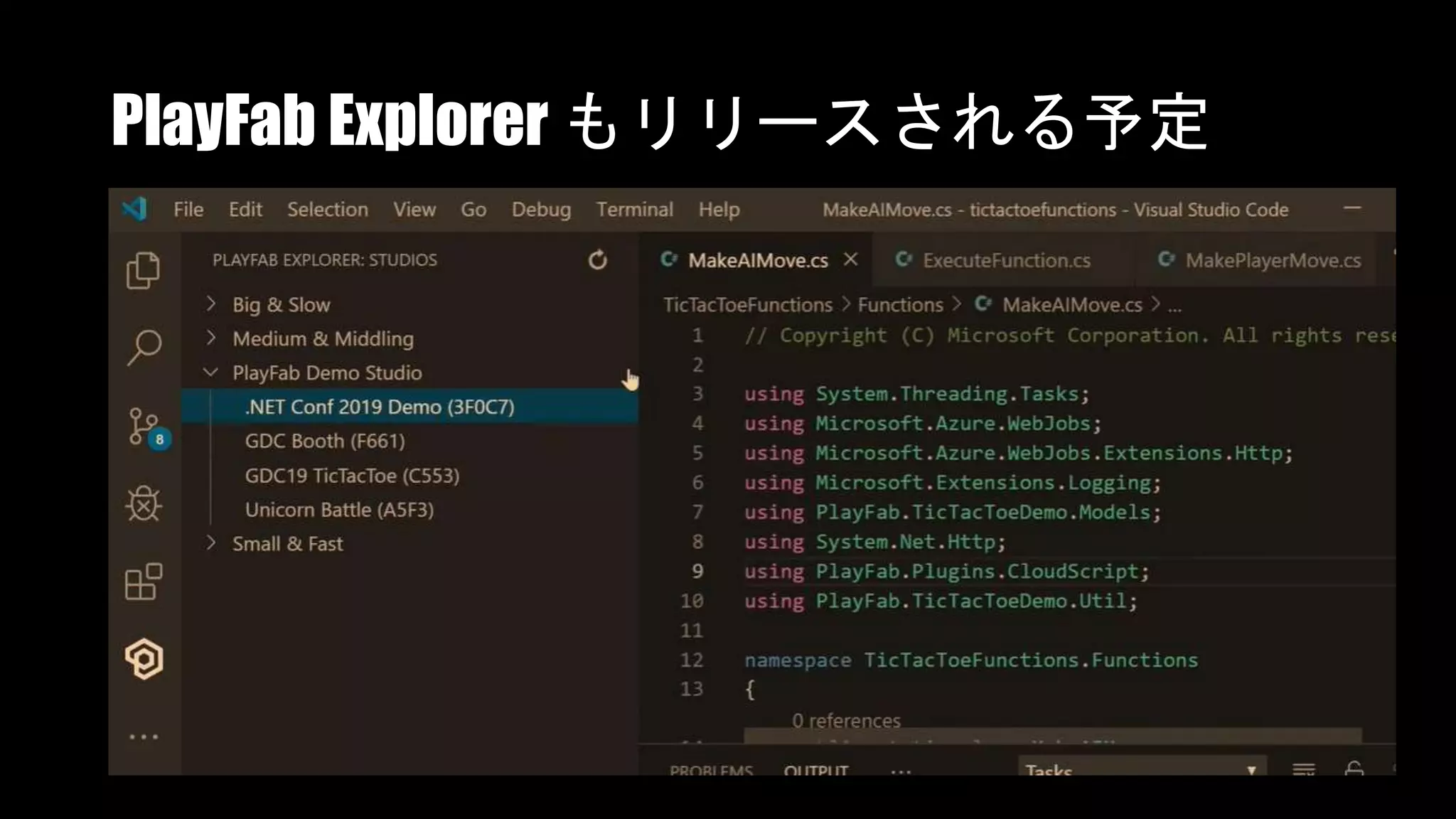The width and height of the screenshot is (1456, 819).
Task: Click the namespace TicTacToeFunctions.Functions line
Action: (971, 660)
